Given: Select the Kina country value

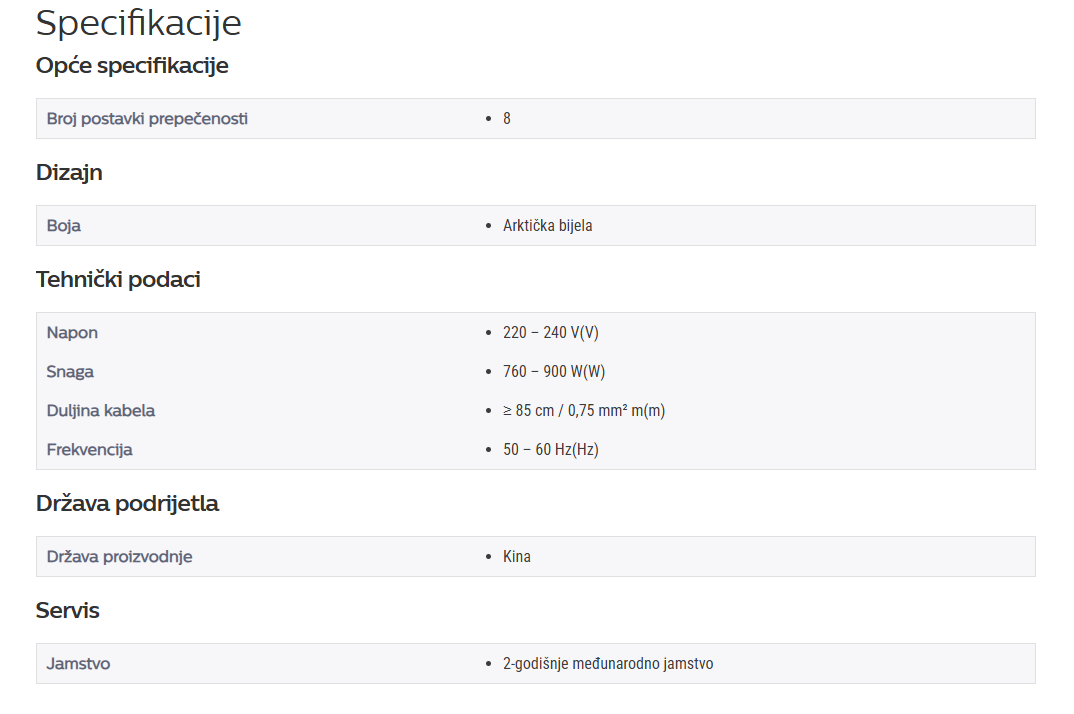Looking at the screenshot, I should tap(516, 556).
